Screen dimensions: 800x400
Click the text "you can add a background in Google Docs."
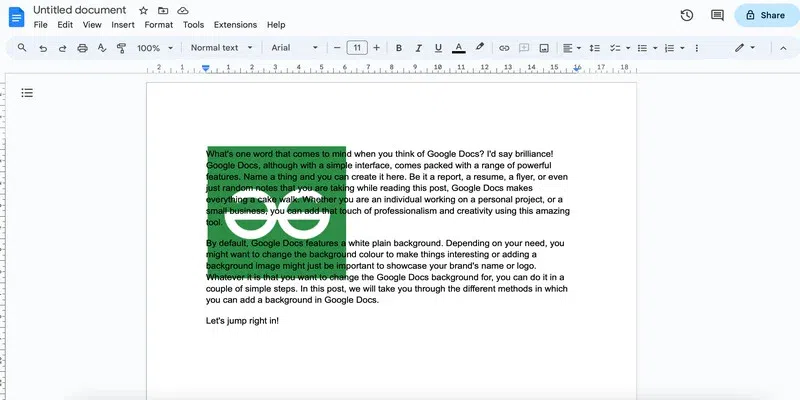pyautogui.click(x=292, y=300)
